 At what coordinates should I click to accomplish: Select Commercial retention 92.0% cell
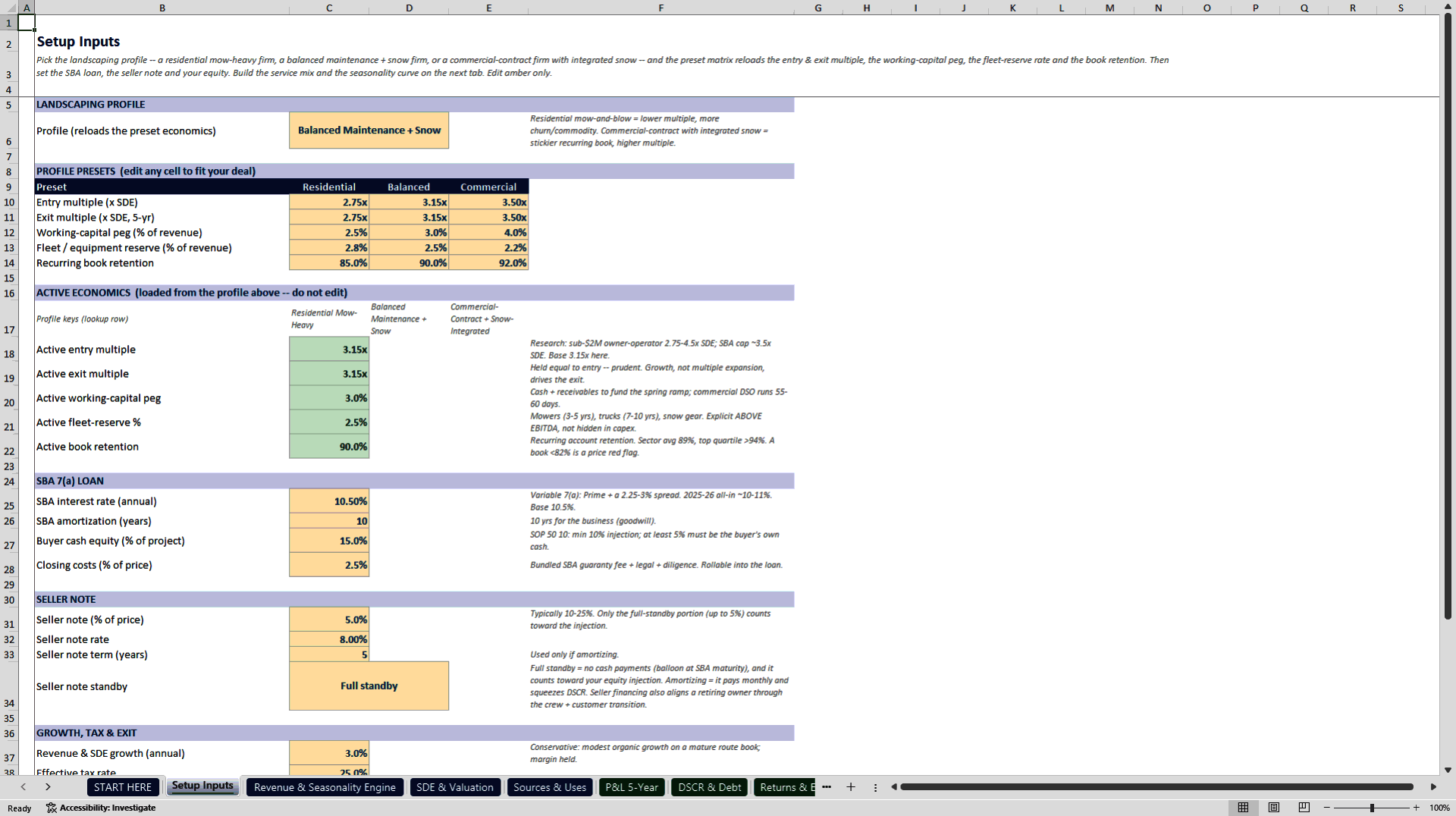click(x=488, y=263)
